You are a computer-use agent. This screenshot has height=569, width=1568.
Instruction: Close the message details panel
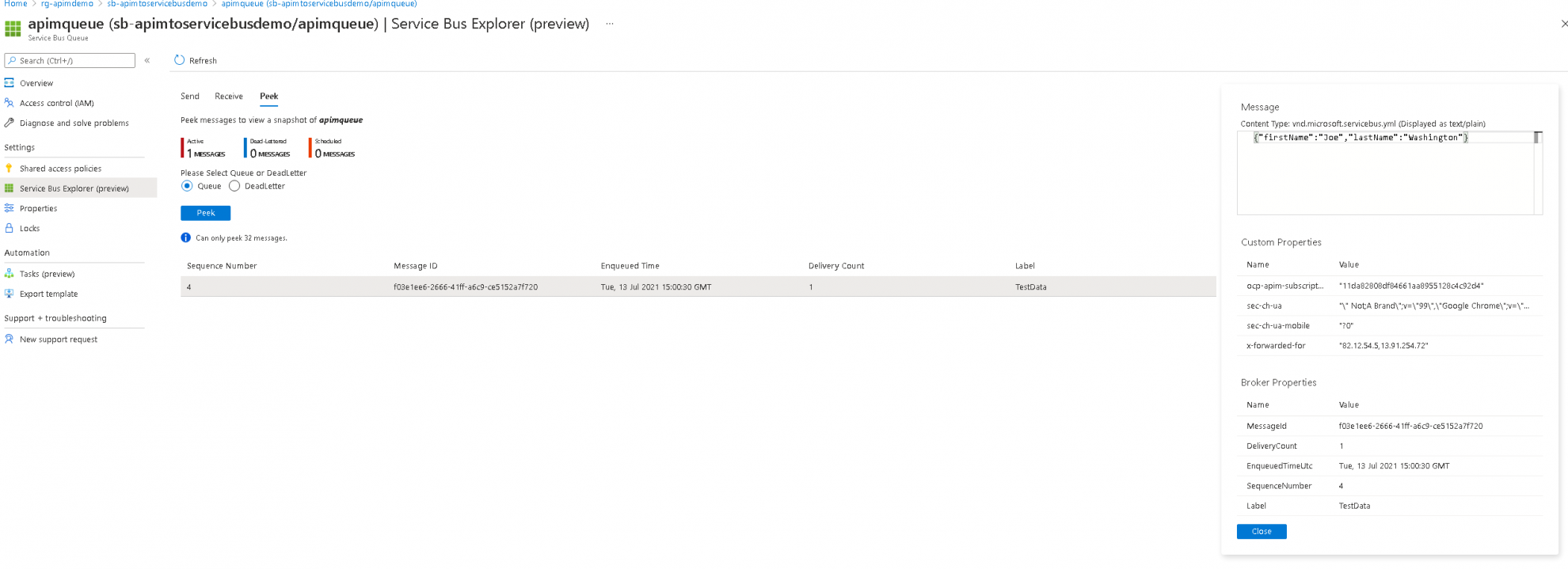(1261, 532)
